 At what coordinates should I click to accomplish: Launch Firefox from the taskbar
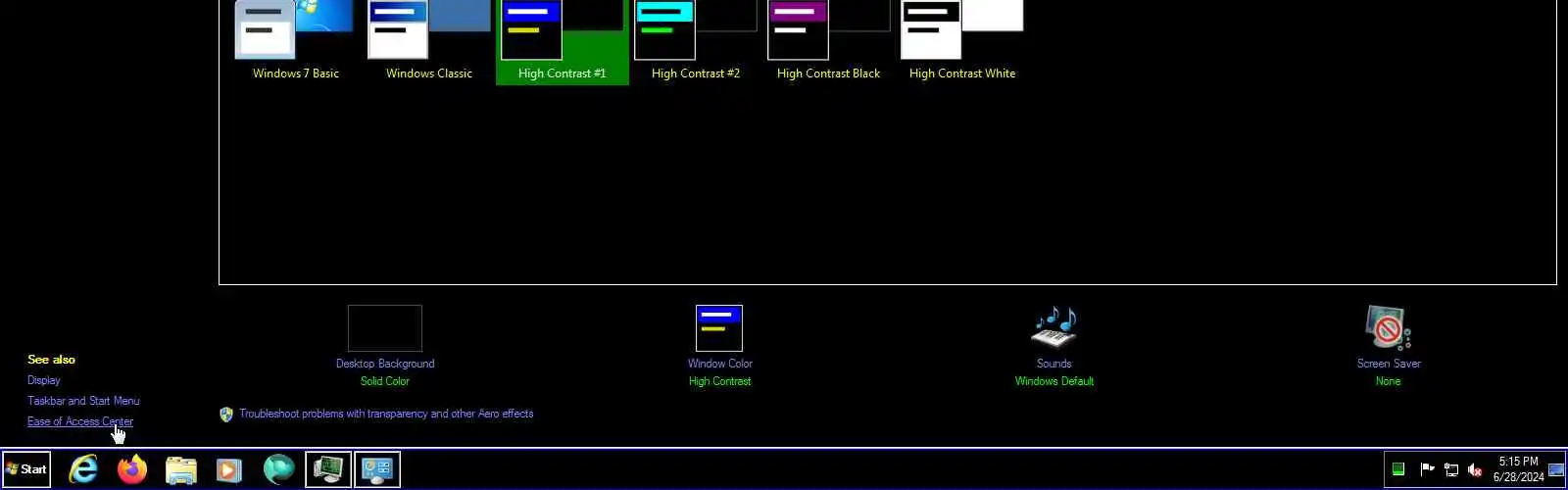click(x=132, y=469)
